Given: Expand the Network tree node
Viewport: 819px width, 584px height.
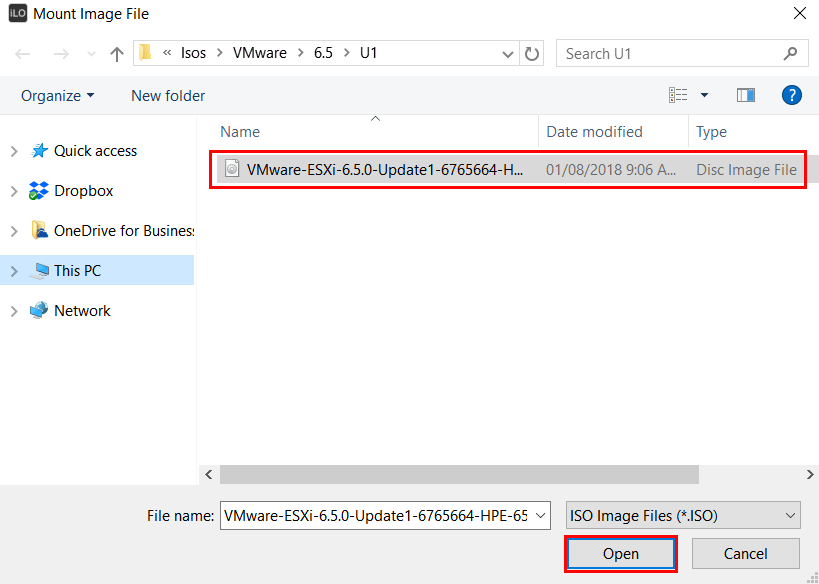Looking at the screenshot, I should (x=14, y=311).
